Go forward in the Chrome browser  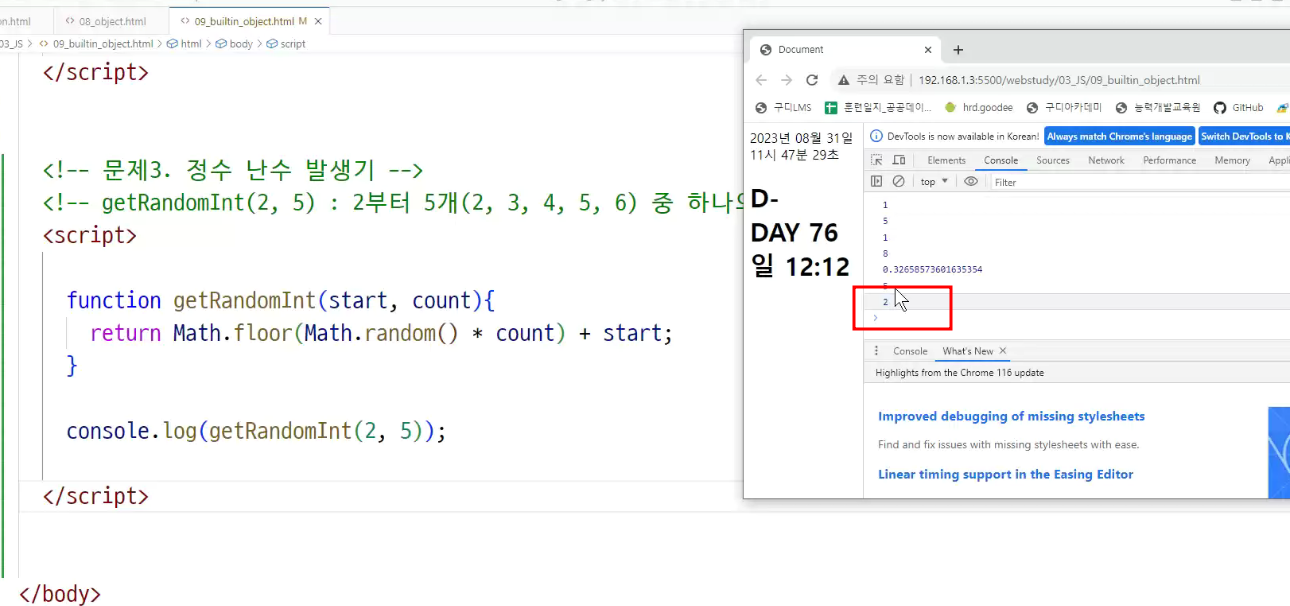(786, 80)
